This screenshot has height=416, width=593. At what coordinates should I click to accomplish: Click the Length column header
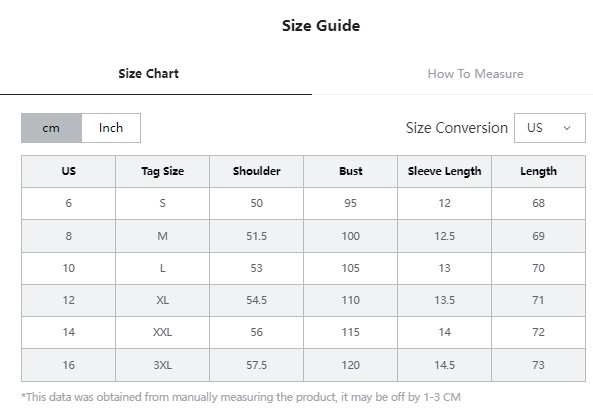539,171
